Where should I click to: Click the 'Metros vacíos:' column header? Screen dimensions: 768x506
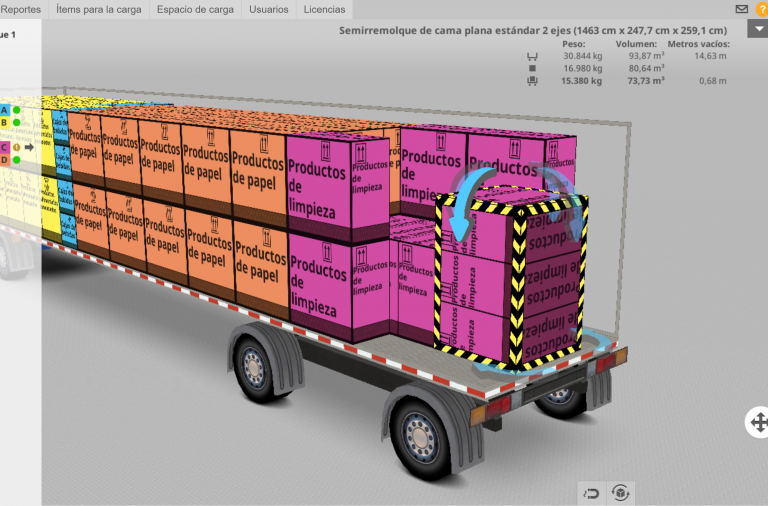698,44
